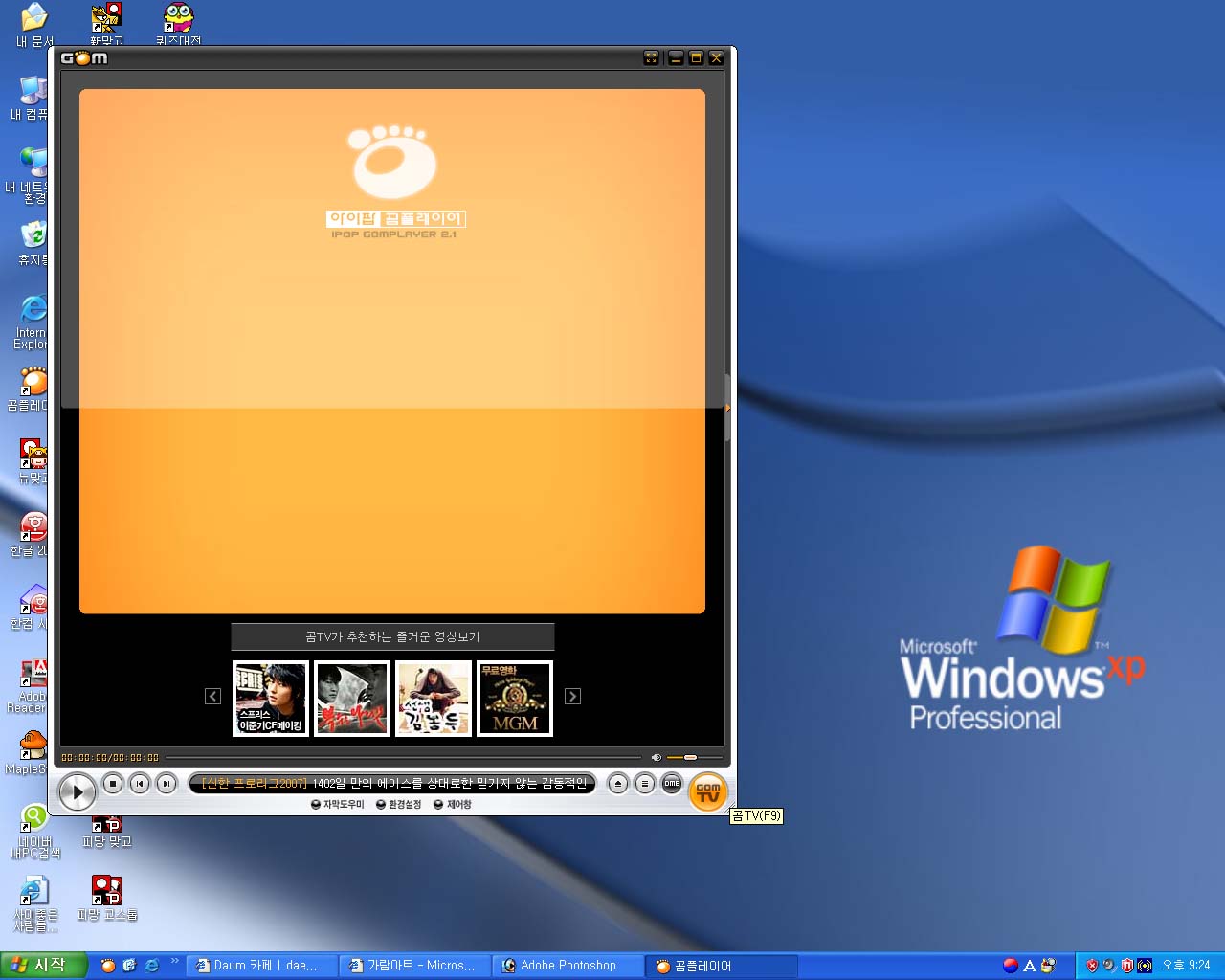This screenshot has height=980, width=1225.
Task: Click the GOM logo in title bar
Action: (x=84, y=58)
